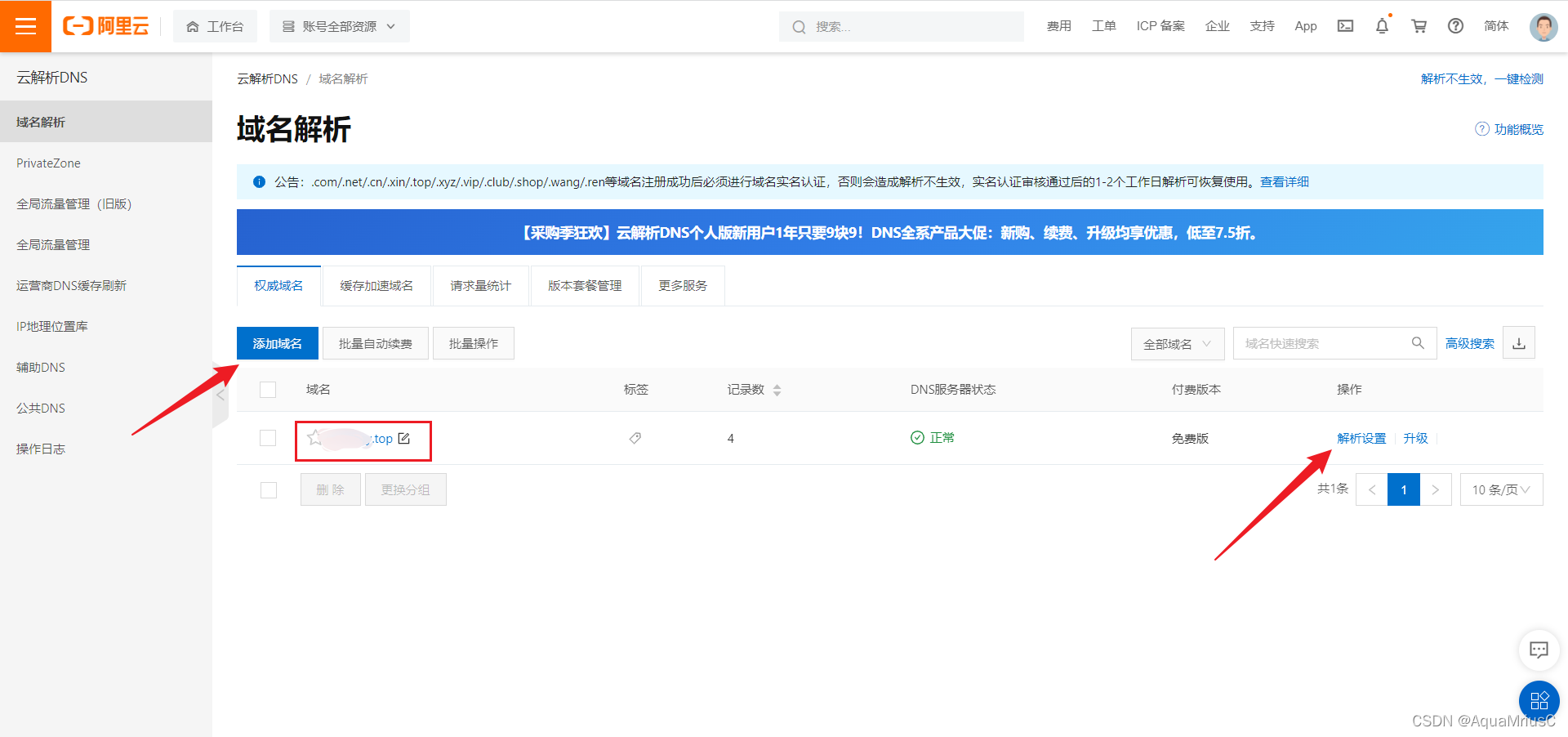Open 工单 top menu

(x=1104, y=26)
